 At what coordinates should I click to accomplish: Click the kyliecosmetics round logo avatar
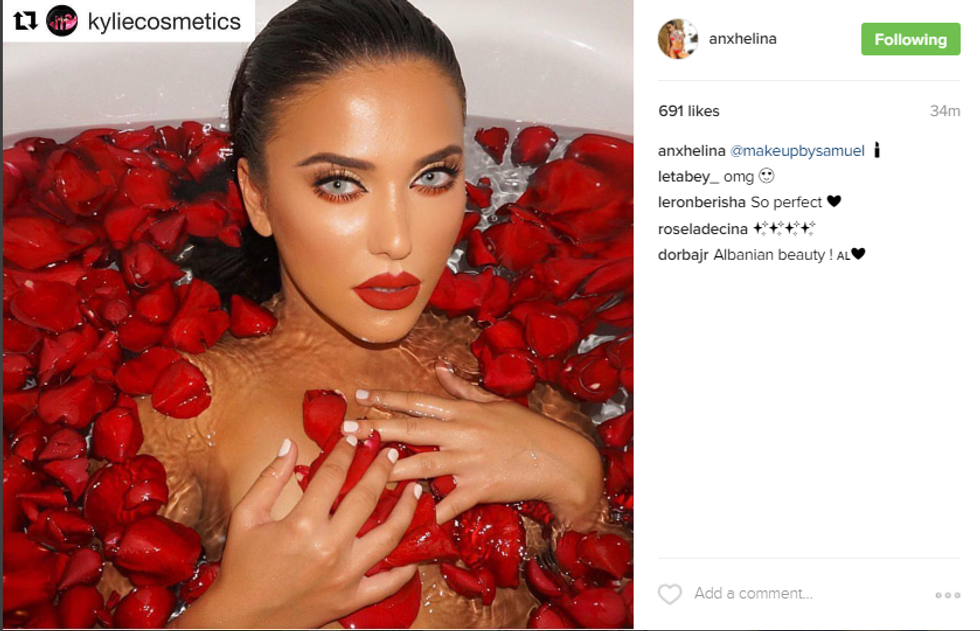click(62, 21)
